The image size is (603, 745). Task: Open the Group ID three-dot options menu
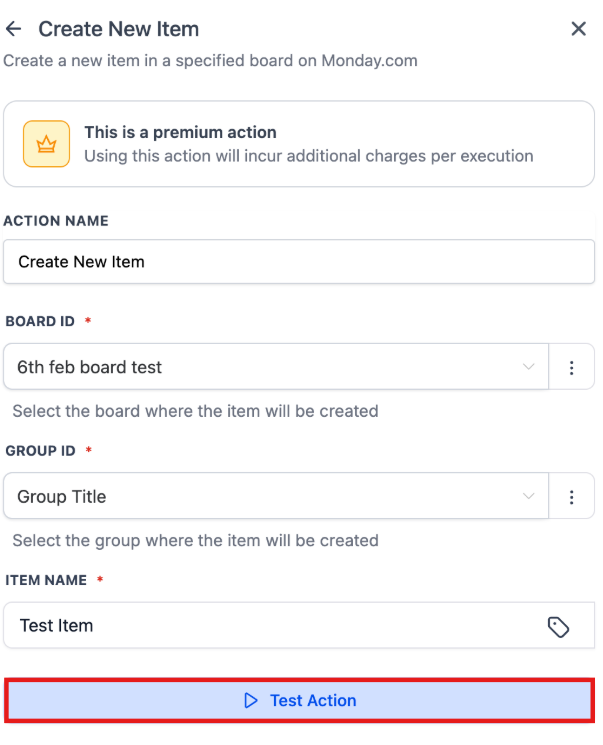click(x=572, y=497)
